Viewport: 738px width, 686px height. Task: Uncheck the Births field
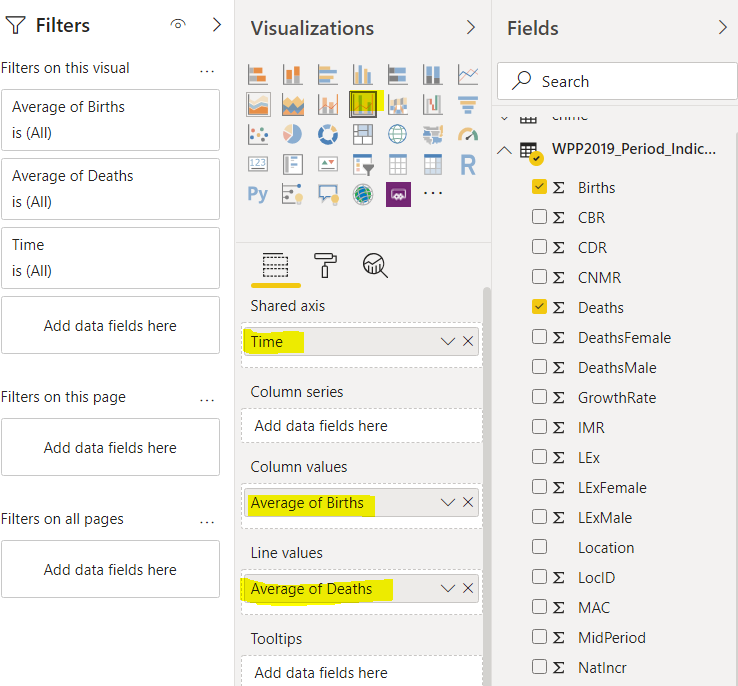(540, 187)
